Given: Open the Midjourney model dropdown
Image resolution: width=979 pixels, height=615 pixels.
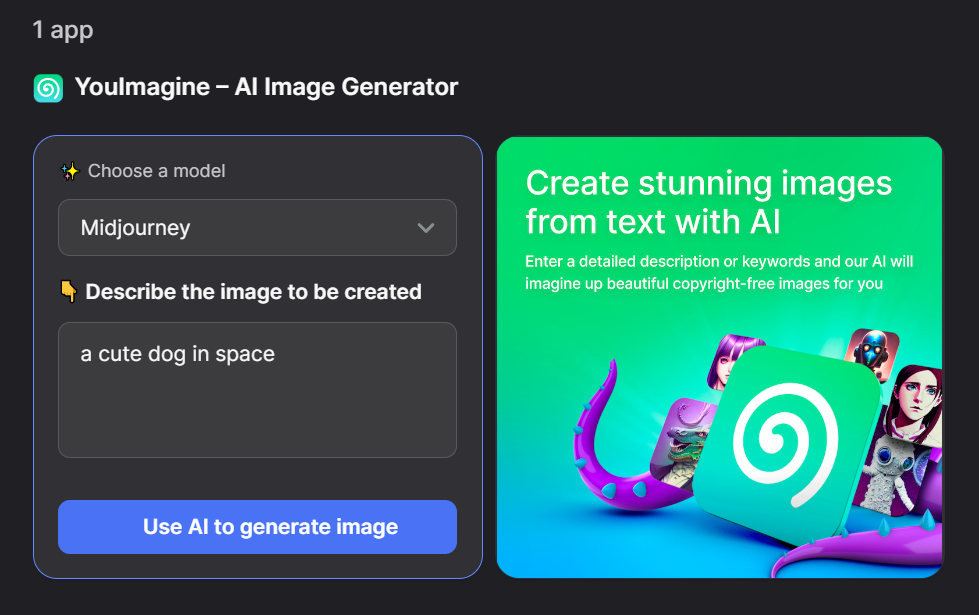Looking at the screenshot, I should pyautogui.click(x=257, y=227).
